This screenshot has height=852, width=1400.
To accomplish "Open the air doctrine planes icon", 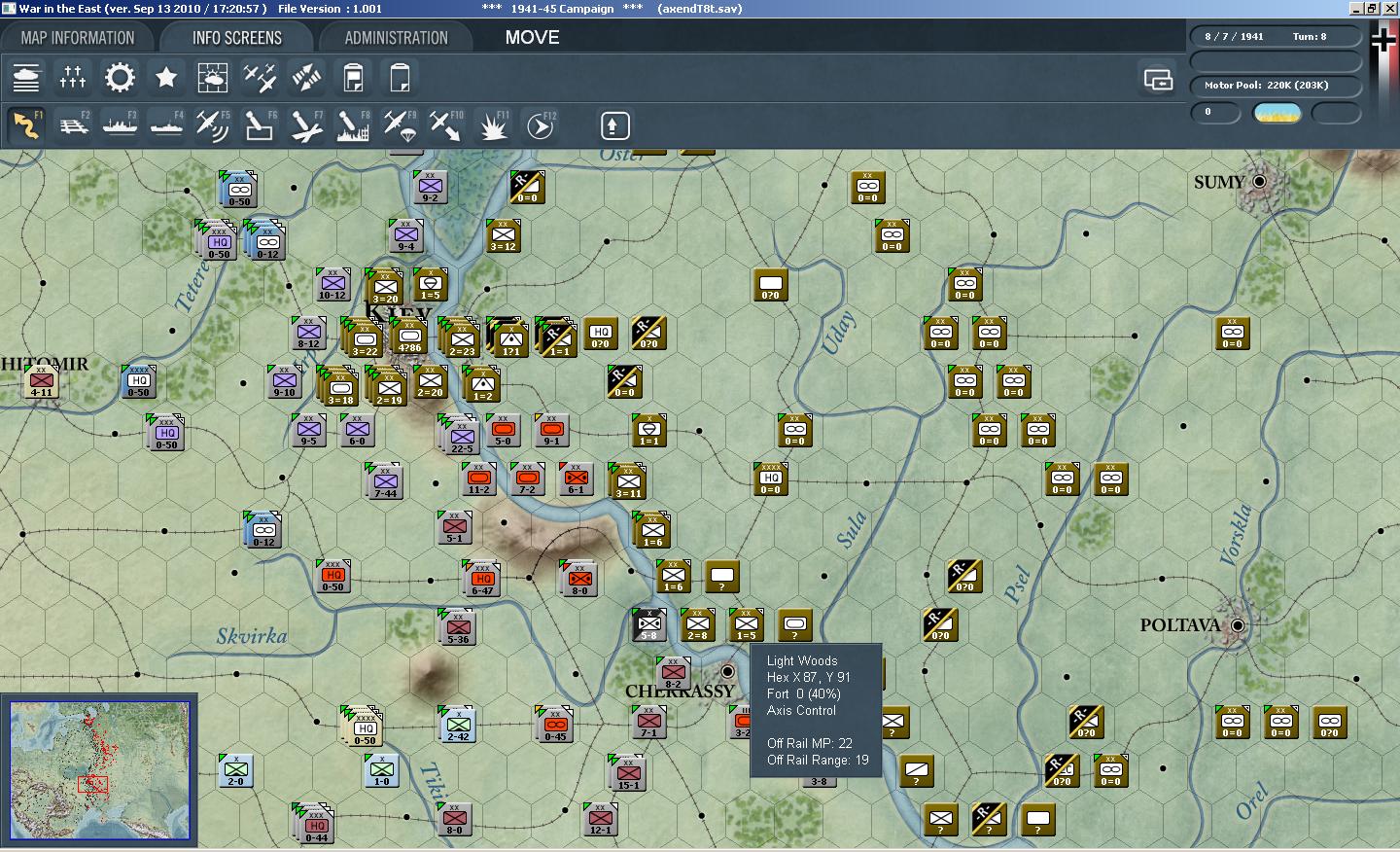I will (x=260, y=78).
